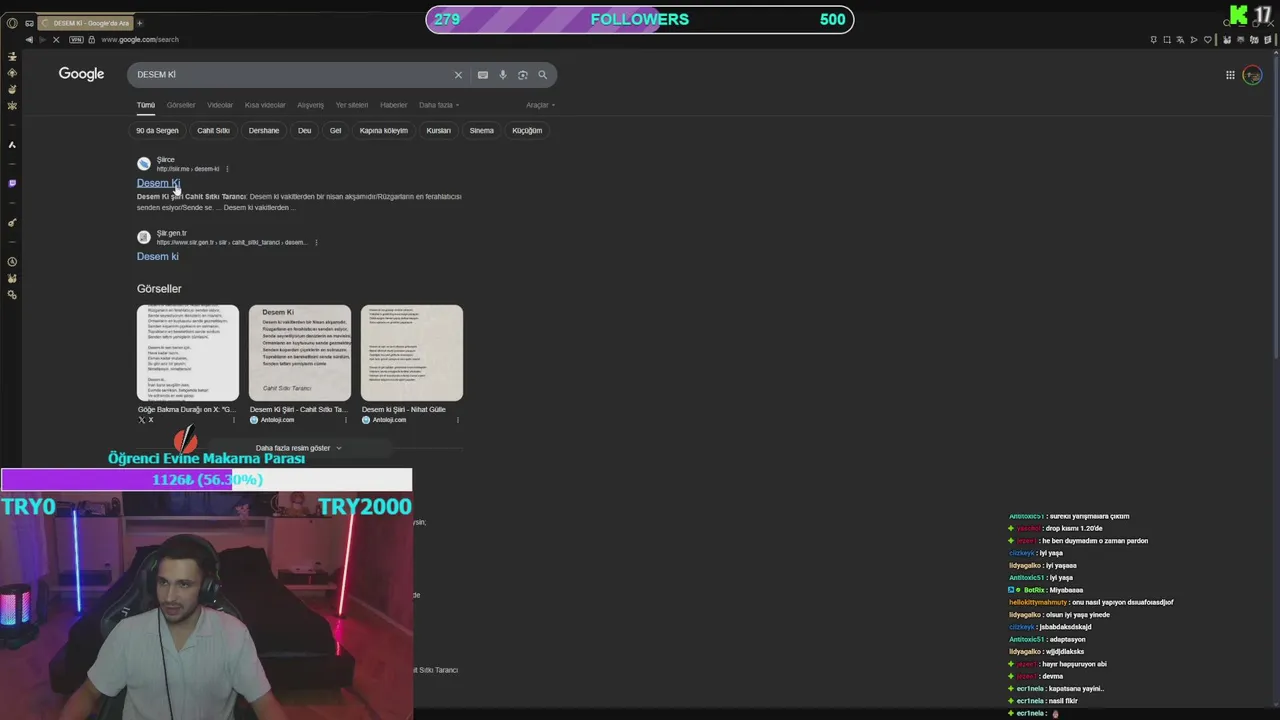Go back with the back arrow
Viewport: 1280px width, 720px height.
click(x=29, y=40)
